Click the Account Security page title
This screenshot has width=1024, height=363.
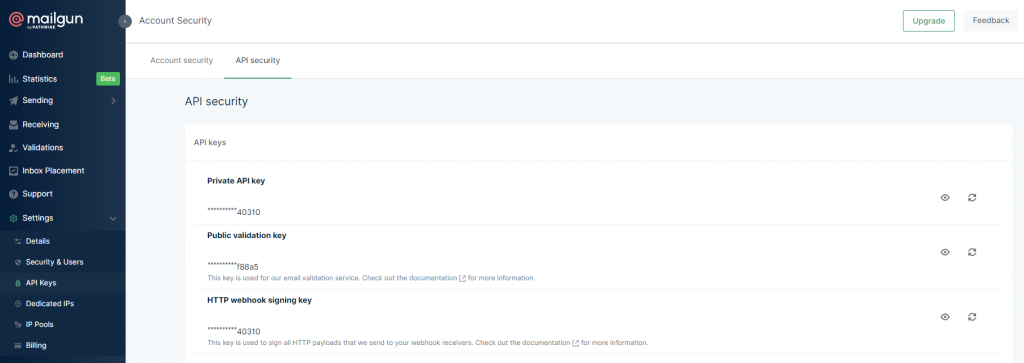point(176,21)
